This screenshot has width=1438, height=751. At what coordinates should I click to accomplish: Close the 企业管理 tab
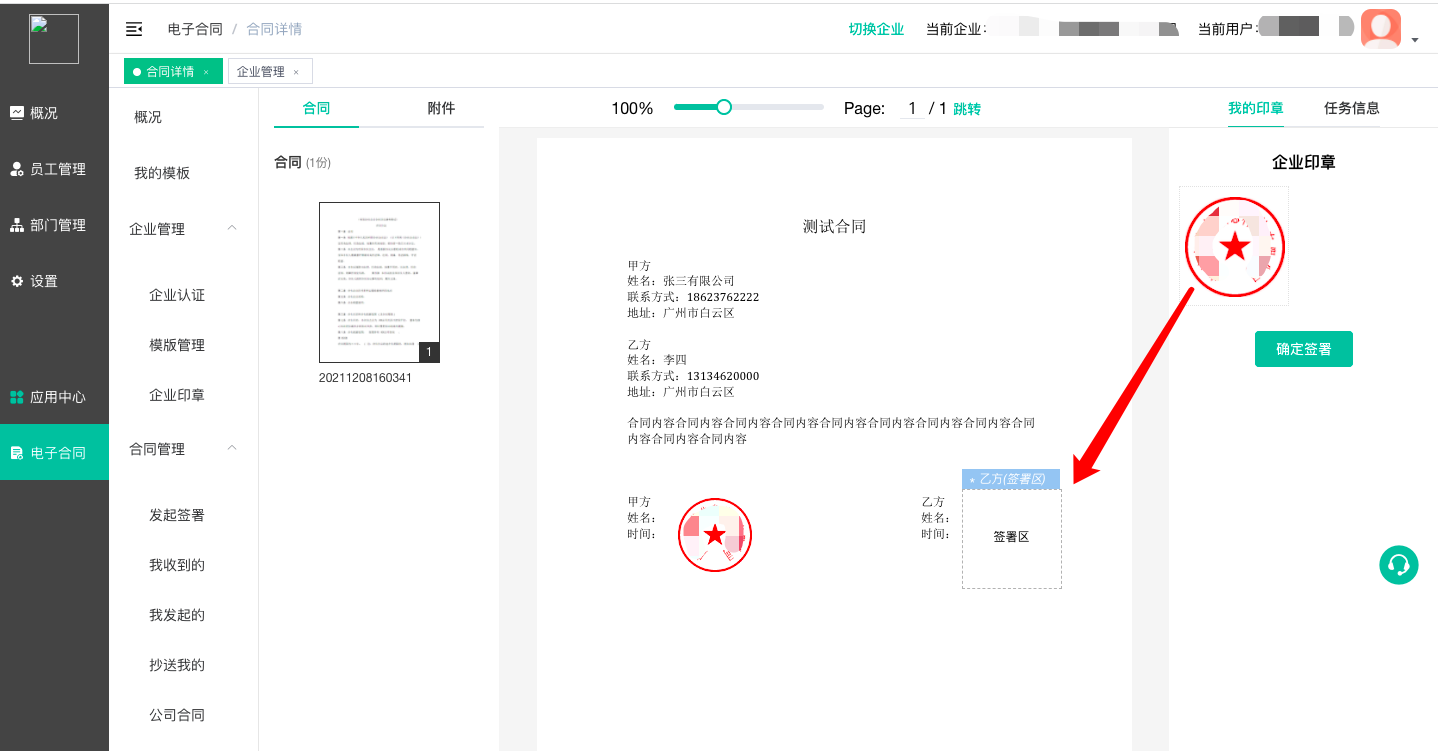coord(296,72)
